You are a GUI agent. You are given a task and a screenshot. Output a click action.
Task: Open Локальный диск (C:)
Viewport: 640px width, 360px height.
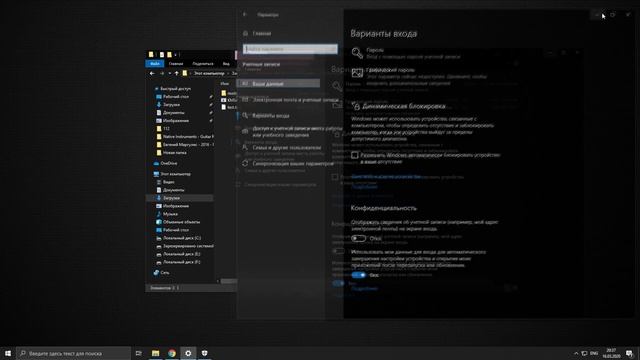pos(182,238)
